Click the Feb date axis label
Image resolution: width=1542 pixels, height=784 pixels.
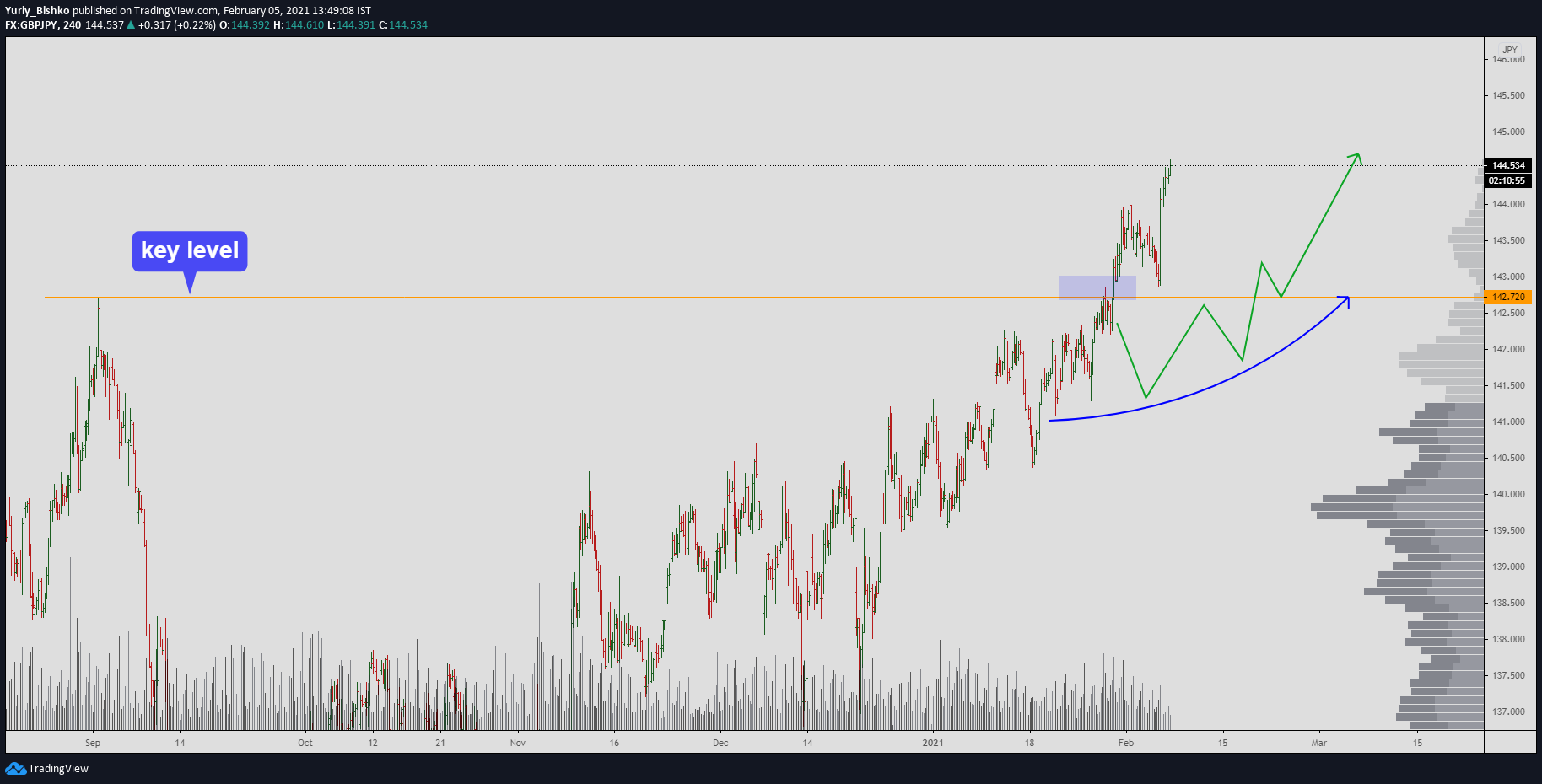pos(1126,743)
